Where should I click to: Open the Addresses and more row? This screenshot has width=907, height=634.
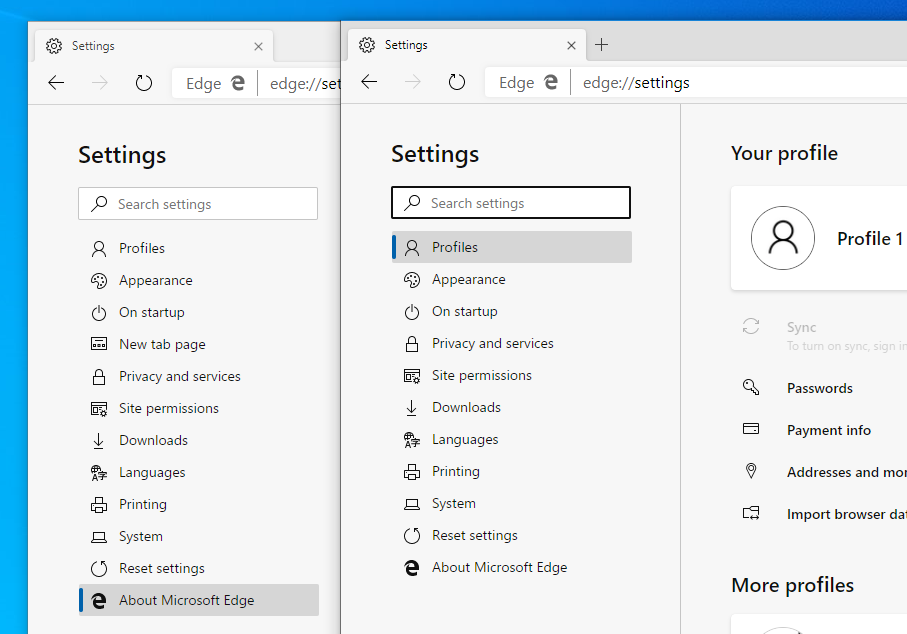coord(819,472)
